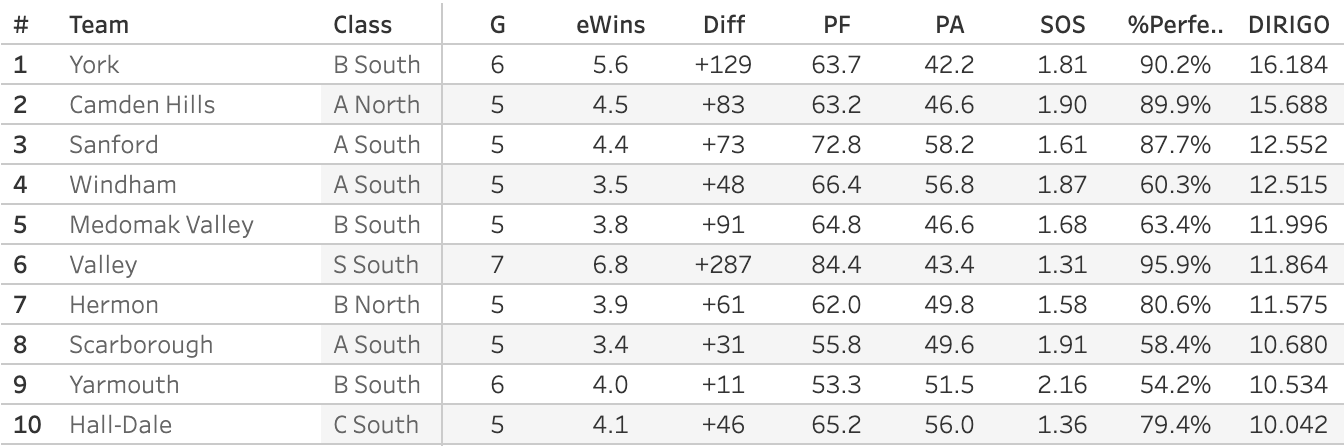Select Yarmouth's 2.16 SOS value
This screenshot has height=446, width=1344.
[1062, 385]
